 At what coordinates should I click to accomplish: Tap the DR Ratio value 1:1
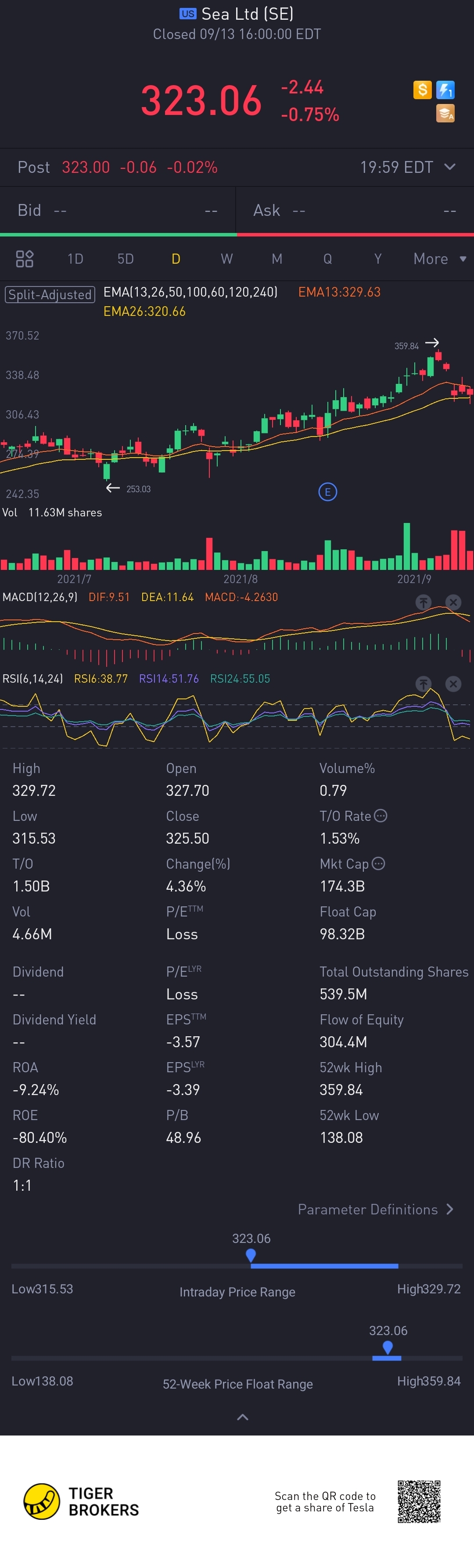pos(22,1186)
